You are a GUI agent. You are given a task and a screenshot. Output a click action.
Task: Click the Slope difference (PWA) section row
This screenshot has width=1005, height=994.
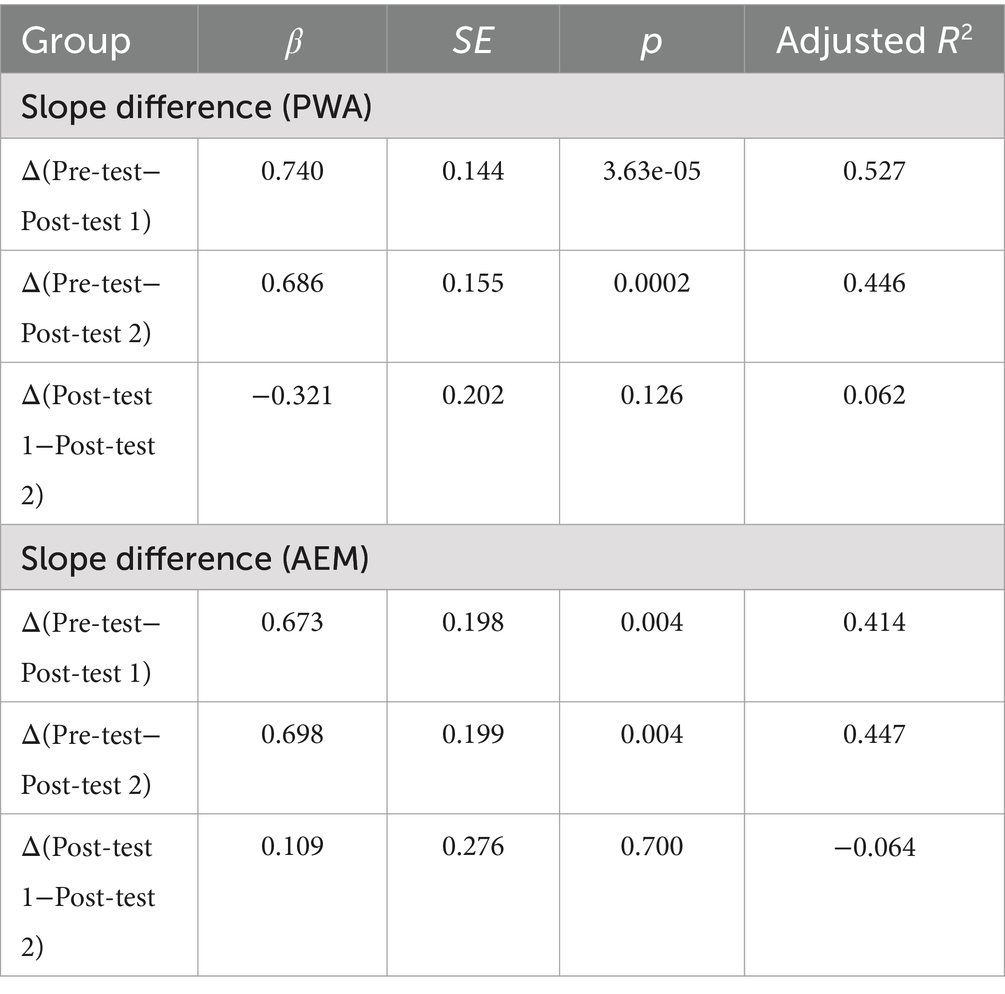coord(197,107)
